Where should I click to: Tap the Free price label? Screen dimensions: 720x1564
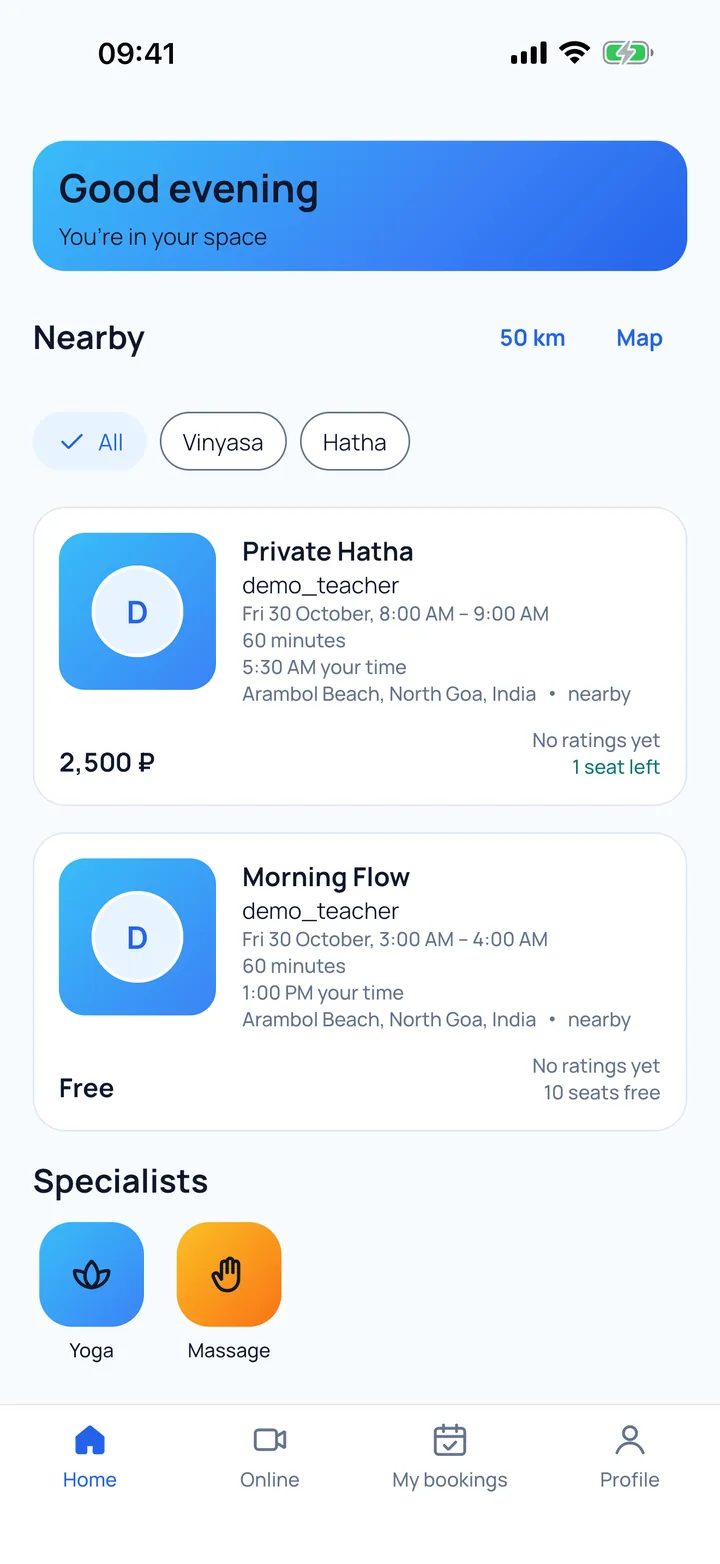click(86, 1088)
